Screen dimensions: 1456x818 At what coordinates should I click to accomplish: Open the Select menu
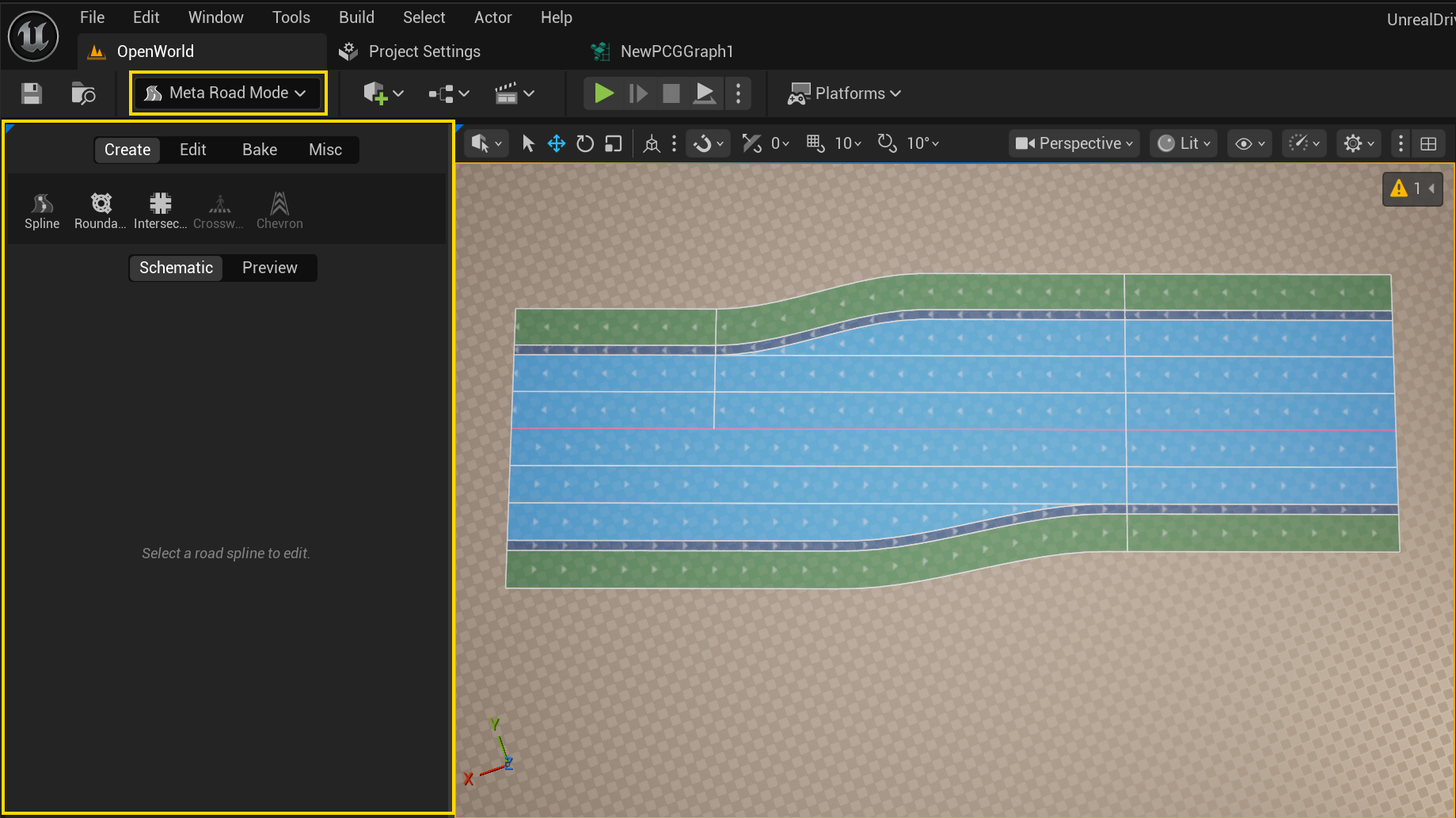tap(424, 17)
